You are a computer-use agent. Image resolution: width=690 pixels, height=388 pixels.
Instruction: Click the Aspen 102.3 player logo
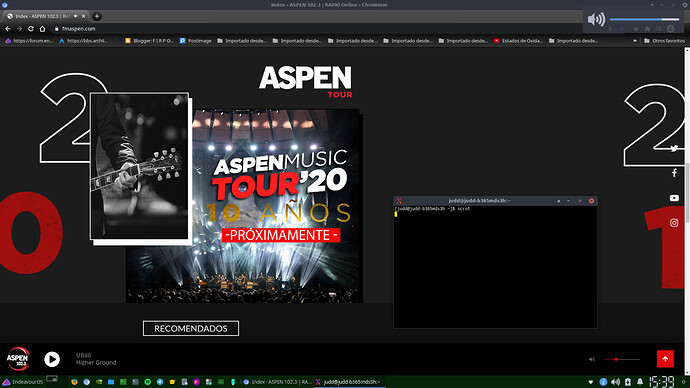pyautogui.click(x=18, y=359)
